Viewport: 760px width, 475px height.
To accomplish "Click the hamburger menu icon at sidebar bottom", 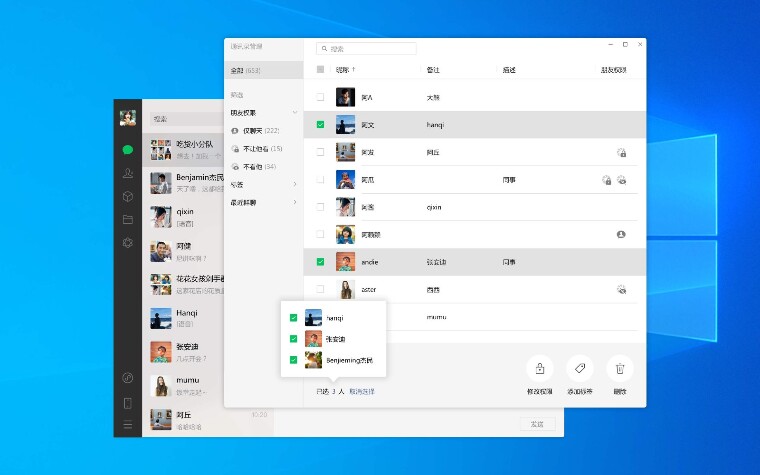I will point(127,425).
